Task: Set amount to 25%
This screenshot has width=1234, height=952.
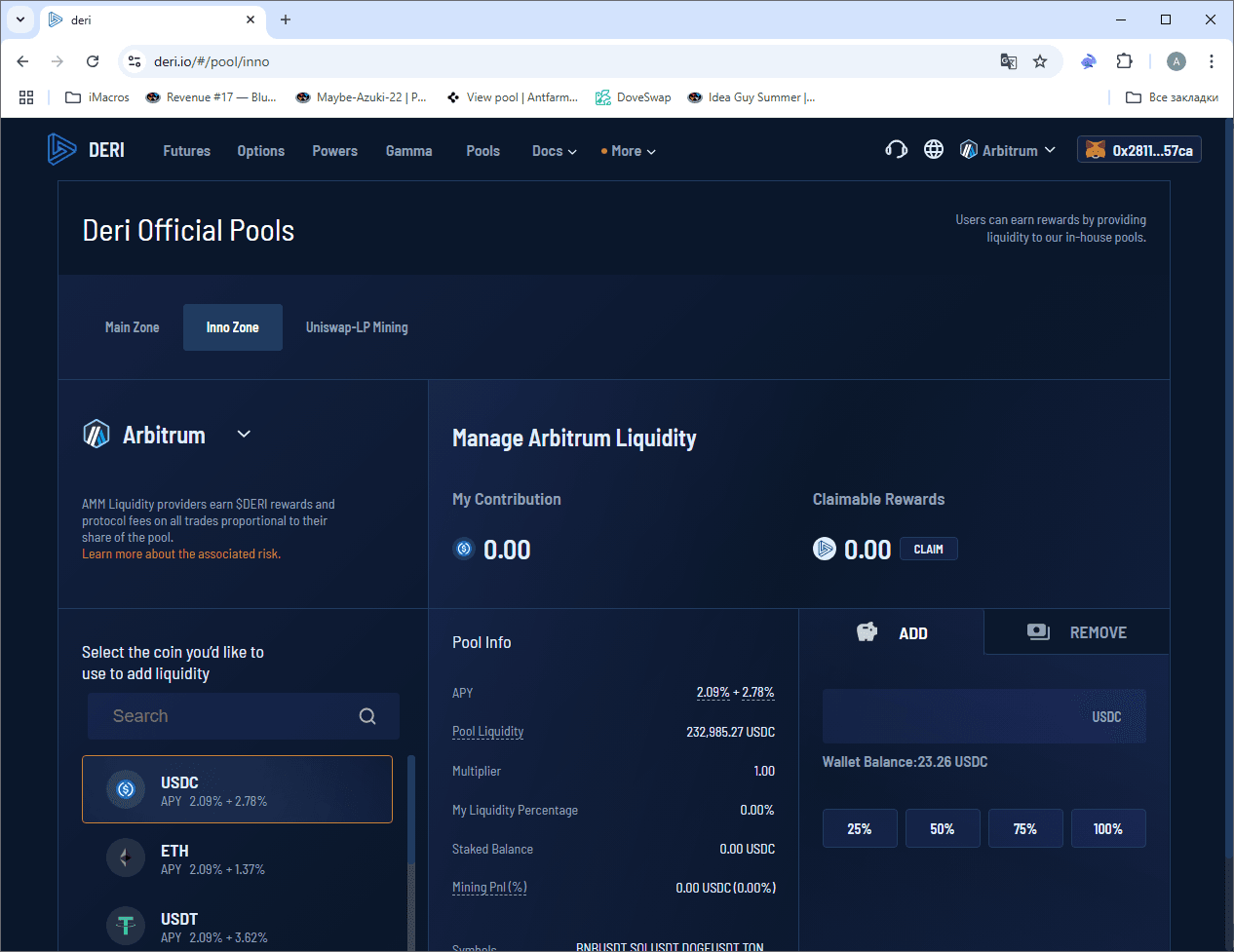Action: (860, 828)
